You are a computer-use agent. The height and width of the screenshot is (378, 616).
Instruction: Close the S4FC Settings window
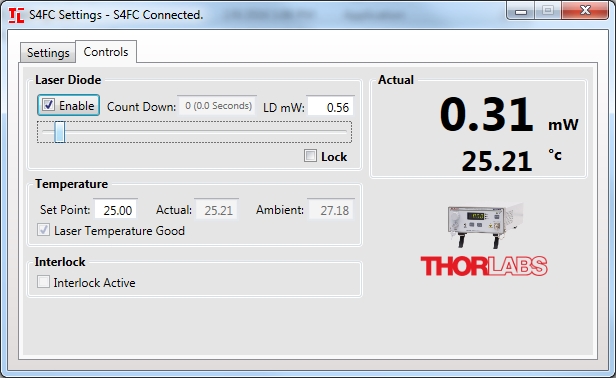pos(585,11)
